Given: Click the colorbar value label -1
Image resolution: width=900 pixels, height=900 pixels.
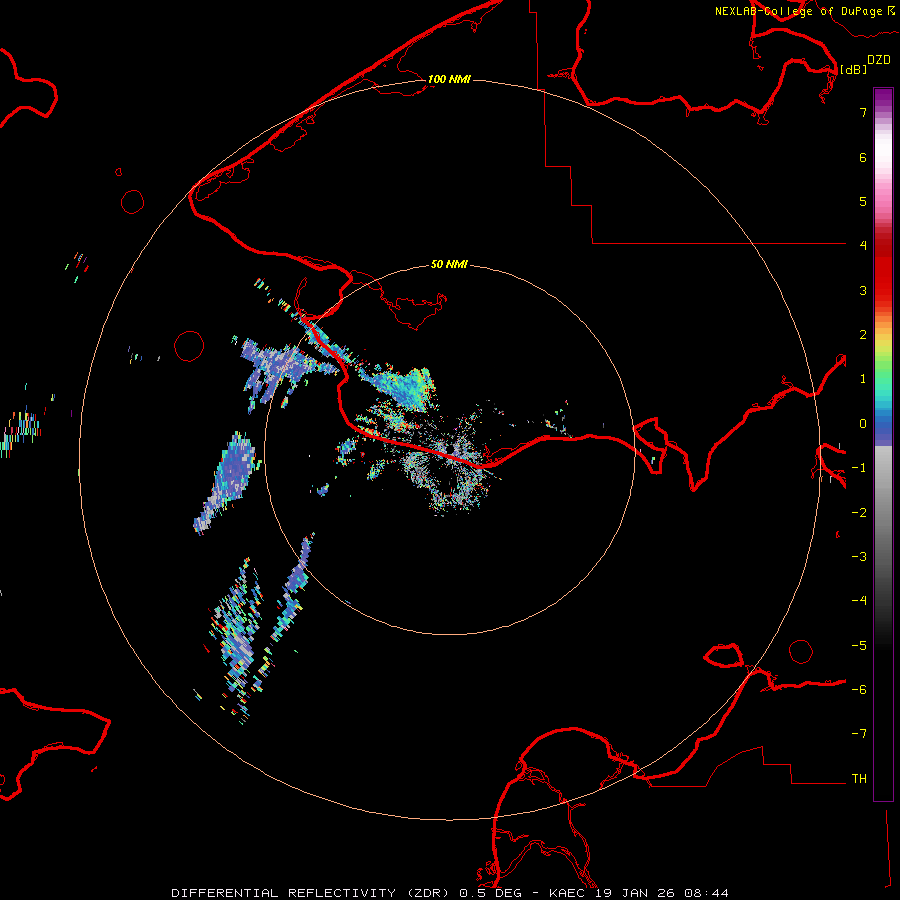Looking at the screenshot, I should pyautogui.click(x=859, y=468).
